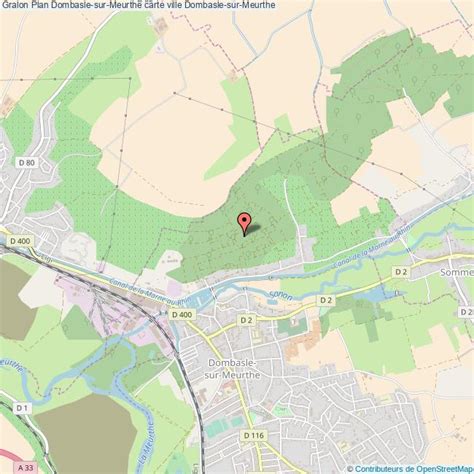474x474 pixels.
Task: Click the D 116 road shield
Action: pyautogui.click(x=254, y=435)
